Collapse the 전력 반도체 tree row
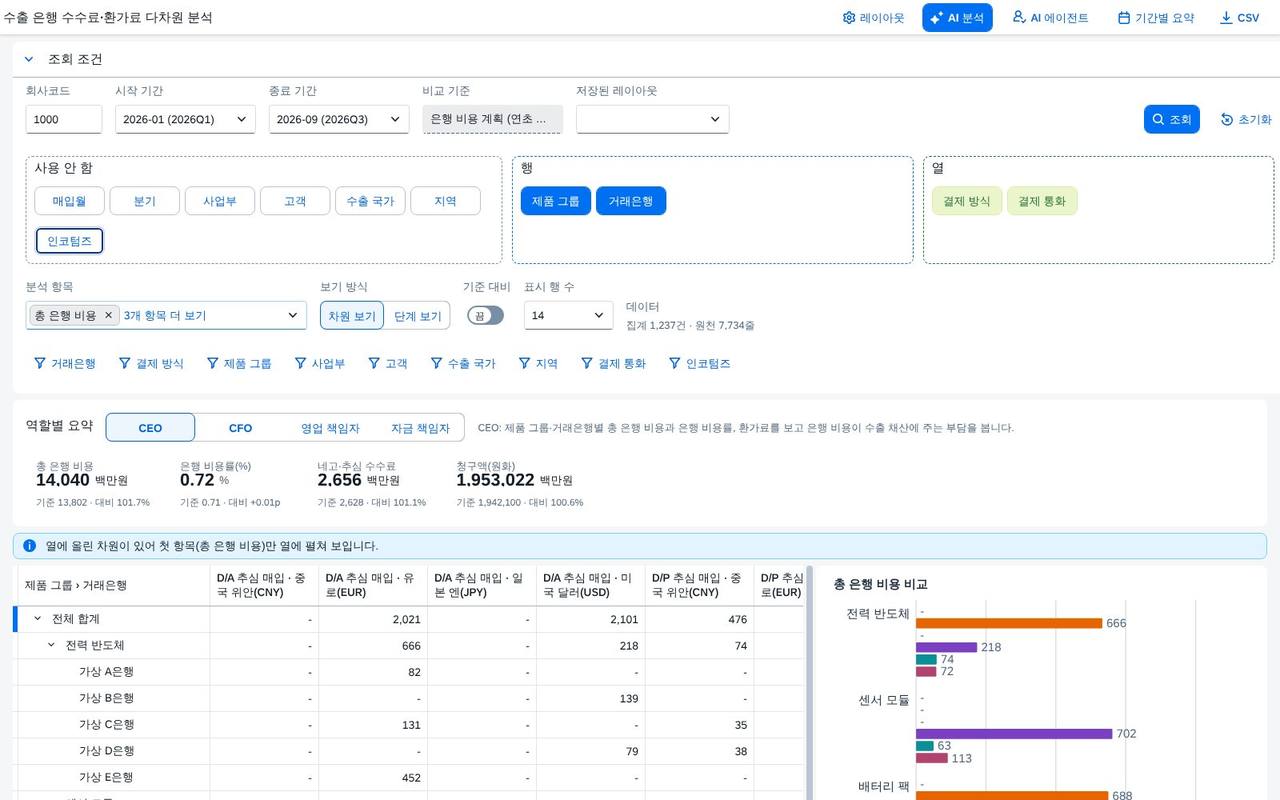 [x=52, y=645]
